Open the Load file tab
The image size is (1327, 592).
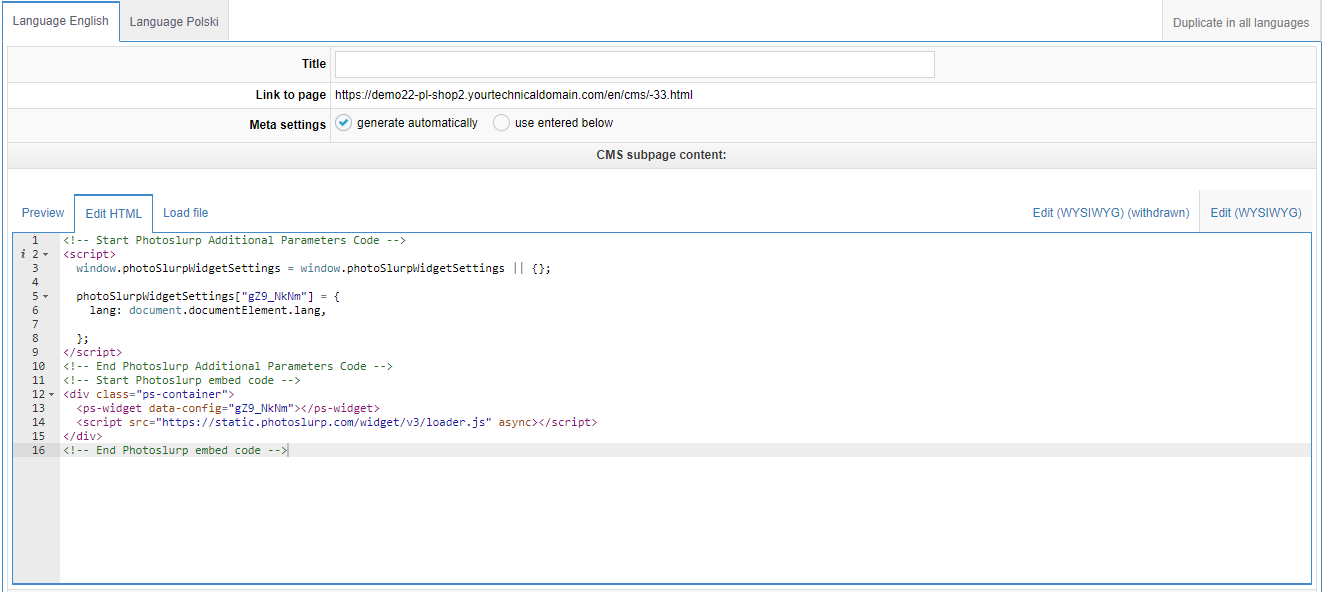pyautogui.click(x=186, y=213)
